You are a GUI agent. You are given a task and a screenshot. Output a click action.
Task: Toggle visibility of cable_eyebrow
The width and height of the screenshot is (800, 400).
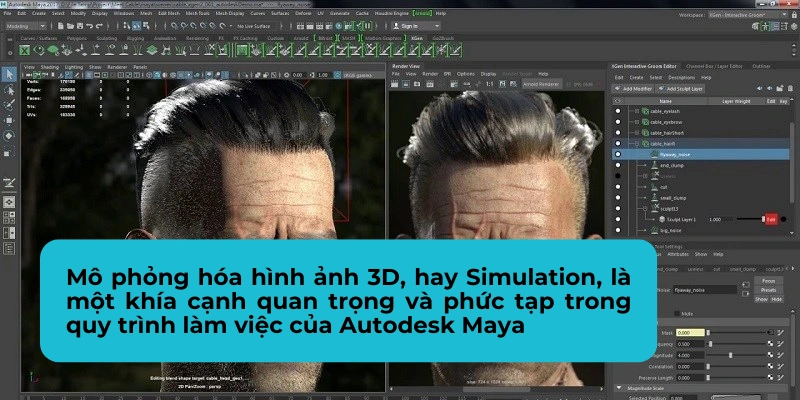(x=618, y=122)
